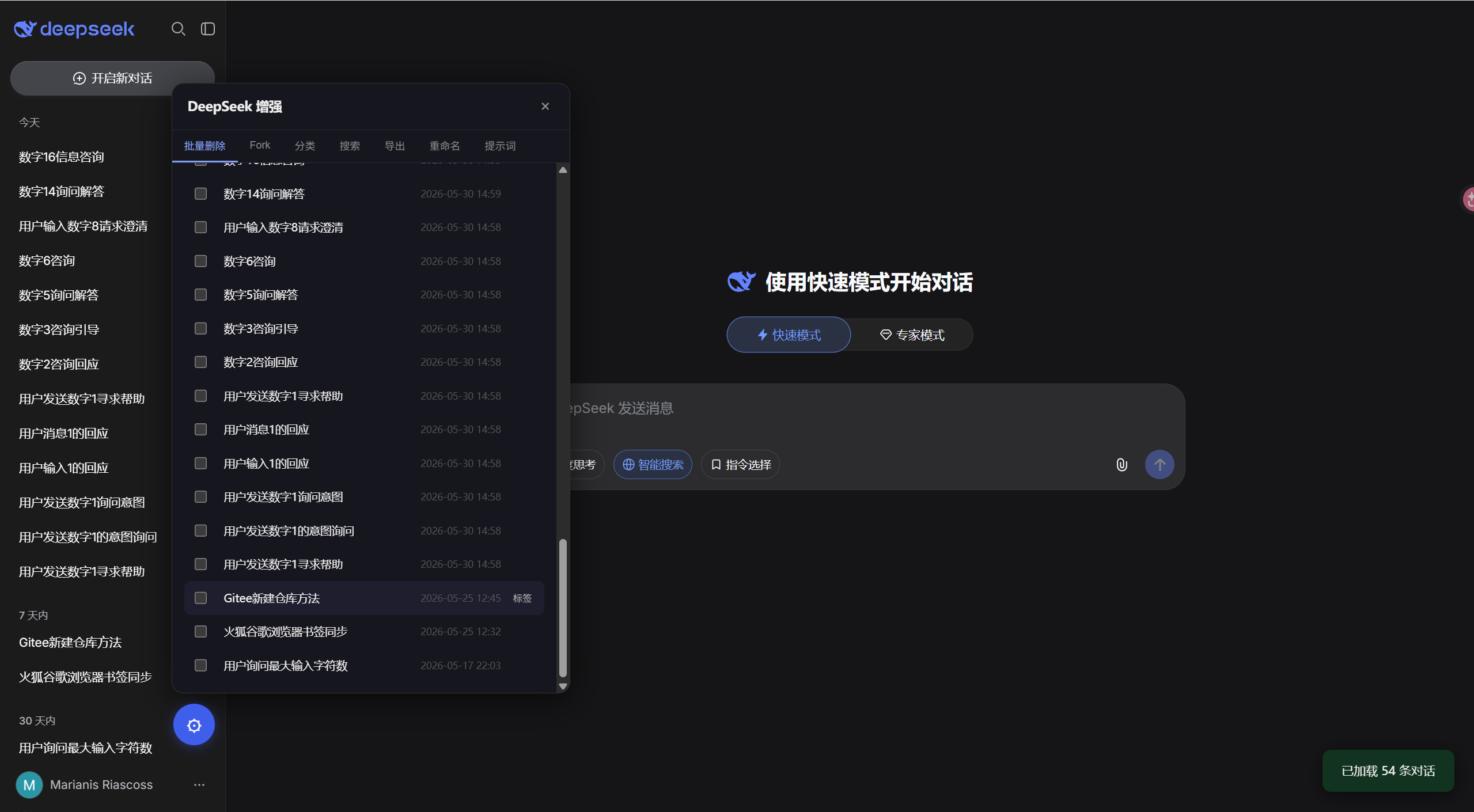Open 数字14询问解答 chat in the sidebar
1474x812 pixels.
pyautogui.click(x=62, y=192)
